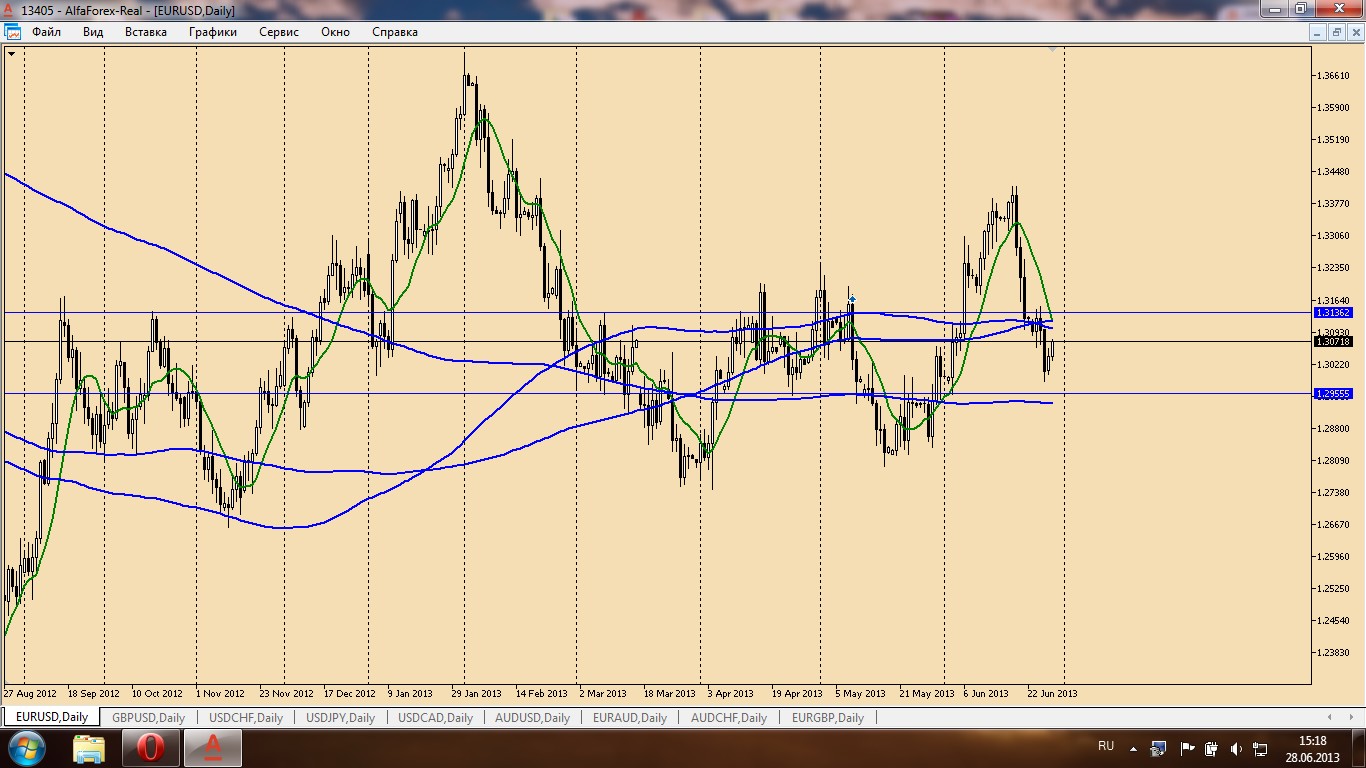Click the chart window icon beside Файл
The height and width of the screenshot is (768, 1366).
(13, 32)
